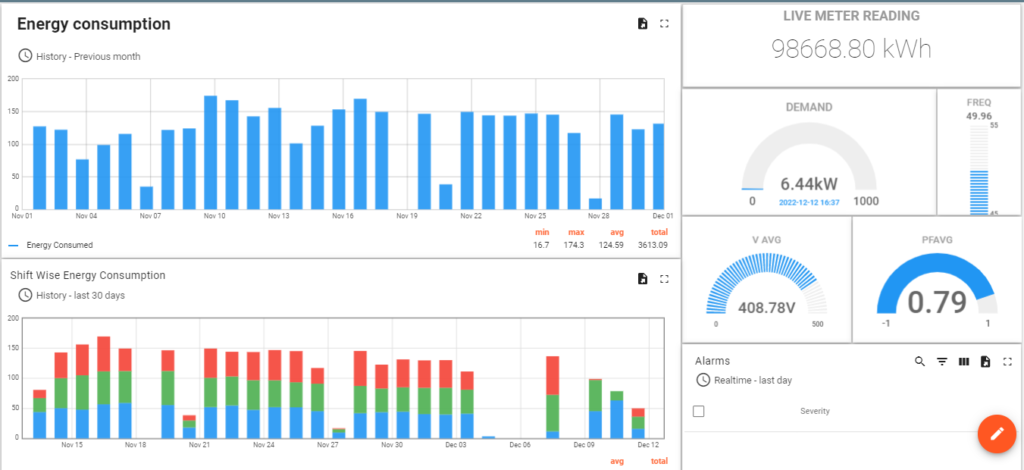Click the Nov 10 label on Energy consumption axis
The image size is (1024, 470).
pyautogui.click(x=214, y=215)
